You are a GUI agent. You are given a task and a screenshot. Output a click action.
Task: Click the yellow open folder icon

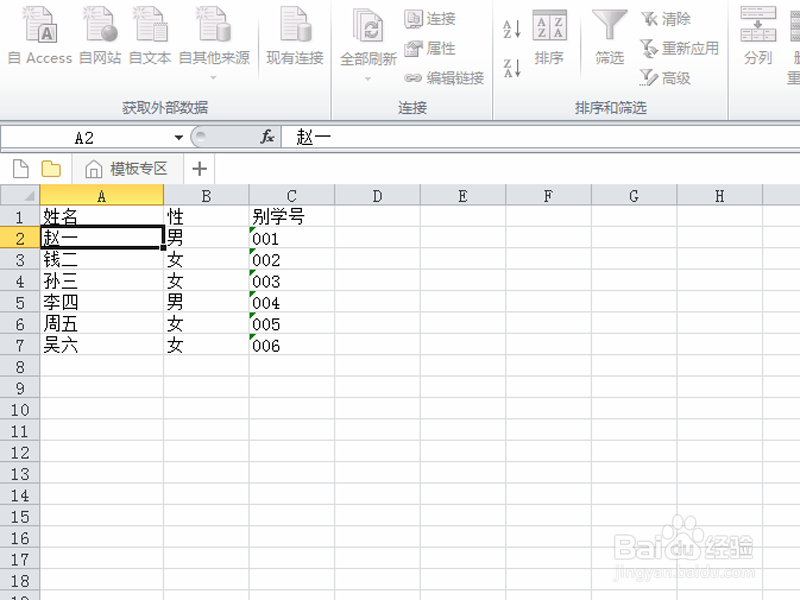[51, 169]
